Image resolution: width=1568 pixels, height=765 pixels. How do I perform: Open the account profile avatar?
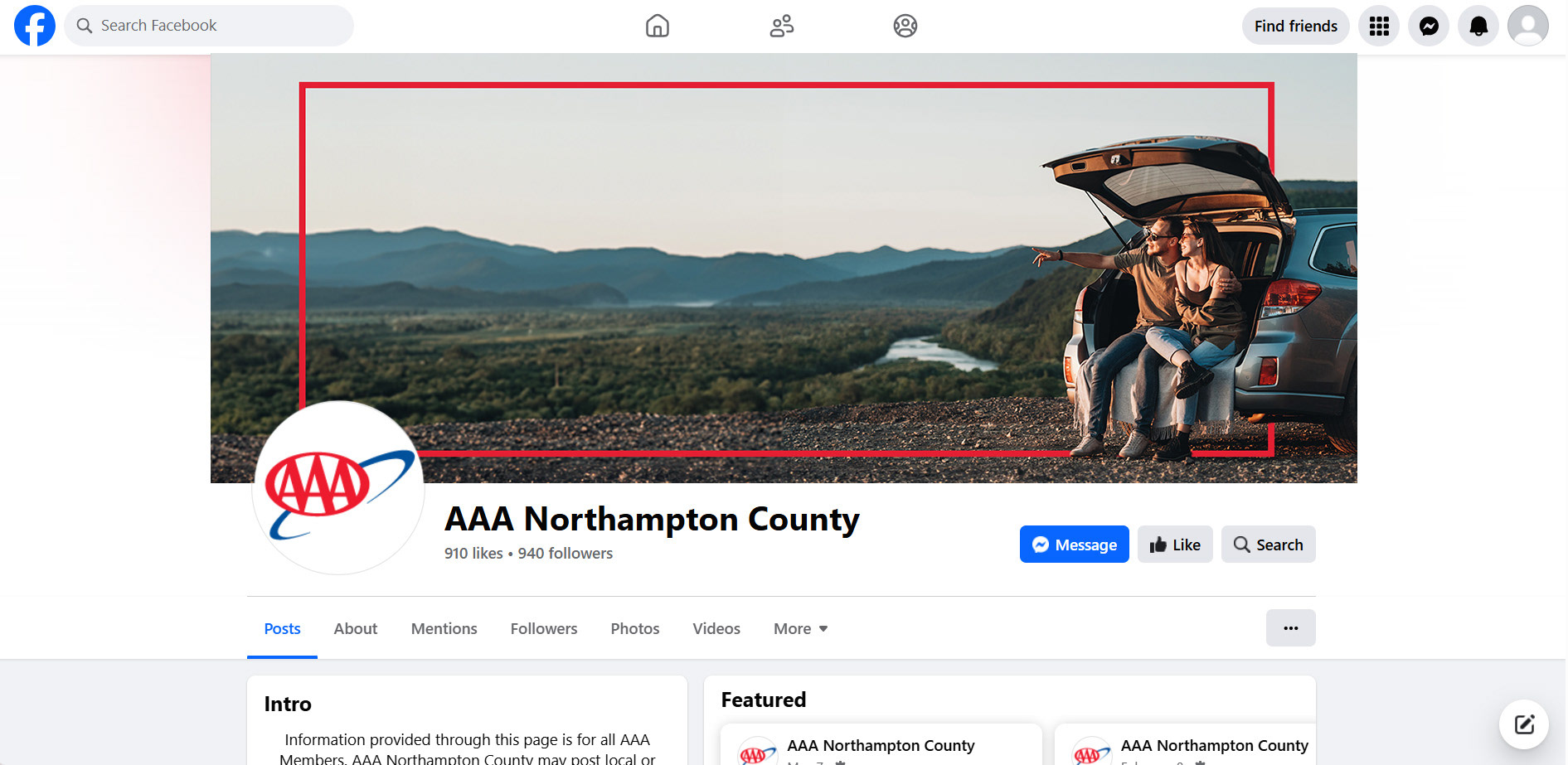pos(1528,26)
